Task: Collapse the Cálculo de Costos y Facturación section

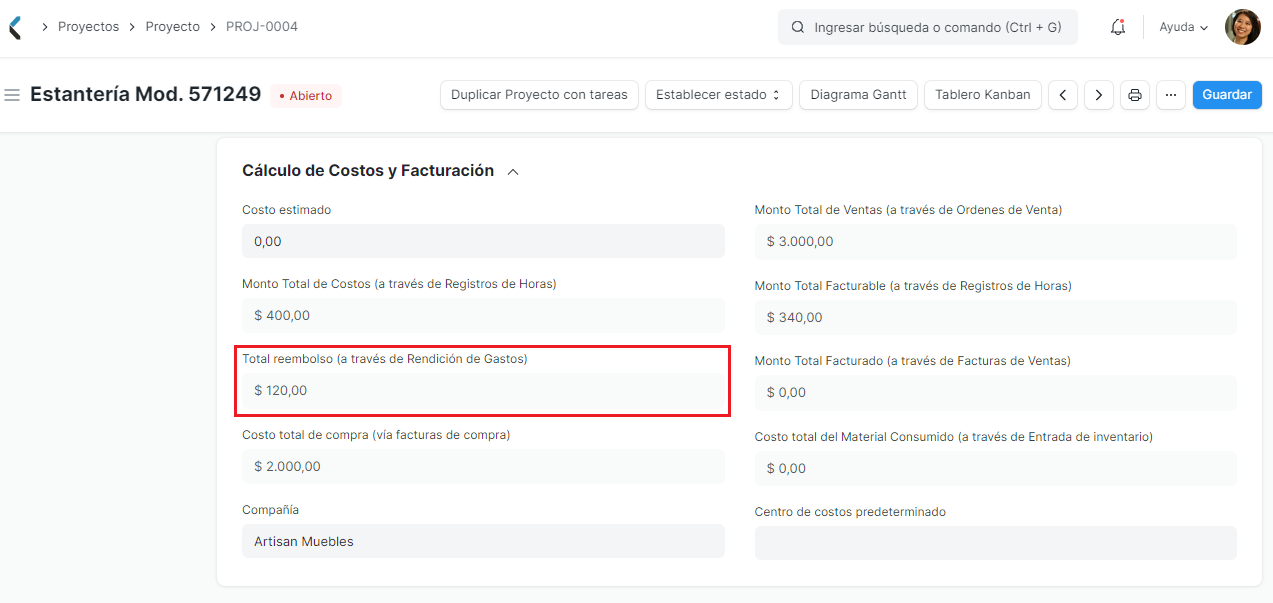Action: point(513,171)
